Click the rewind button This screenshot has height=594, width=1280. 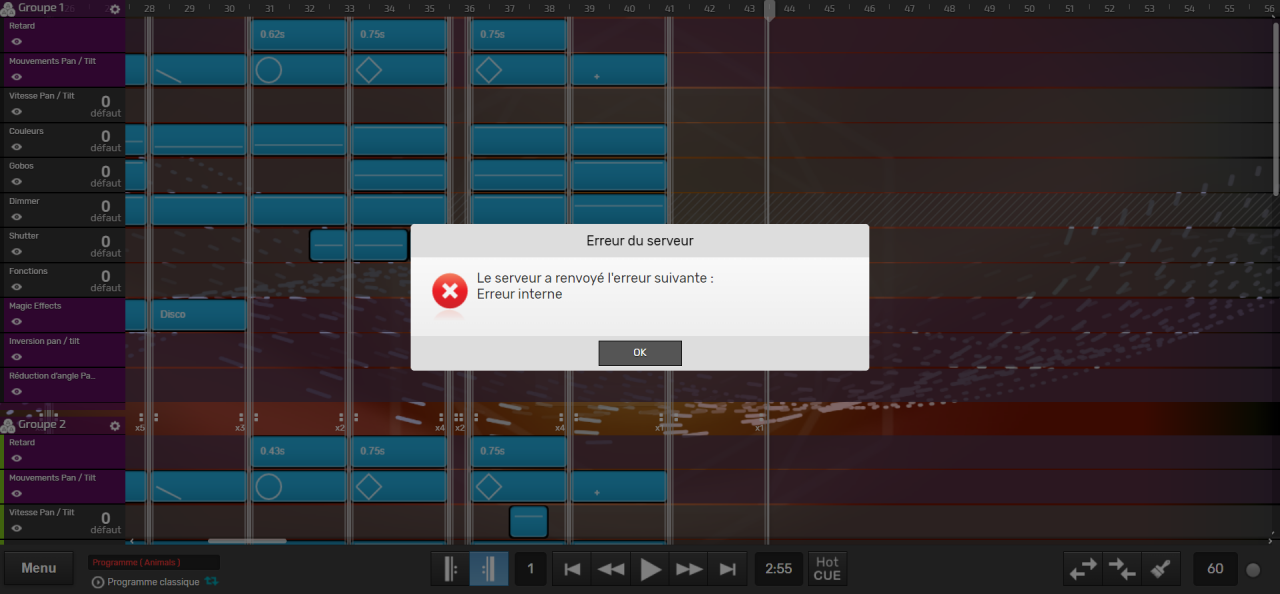(x=610, y=569)
